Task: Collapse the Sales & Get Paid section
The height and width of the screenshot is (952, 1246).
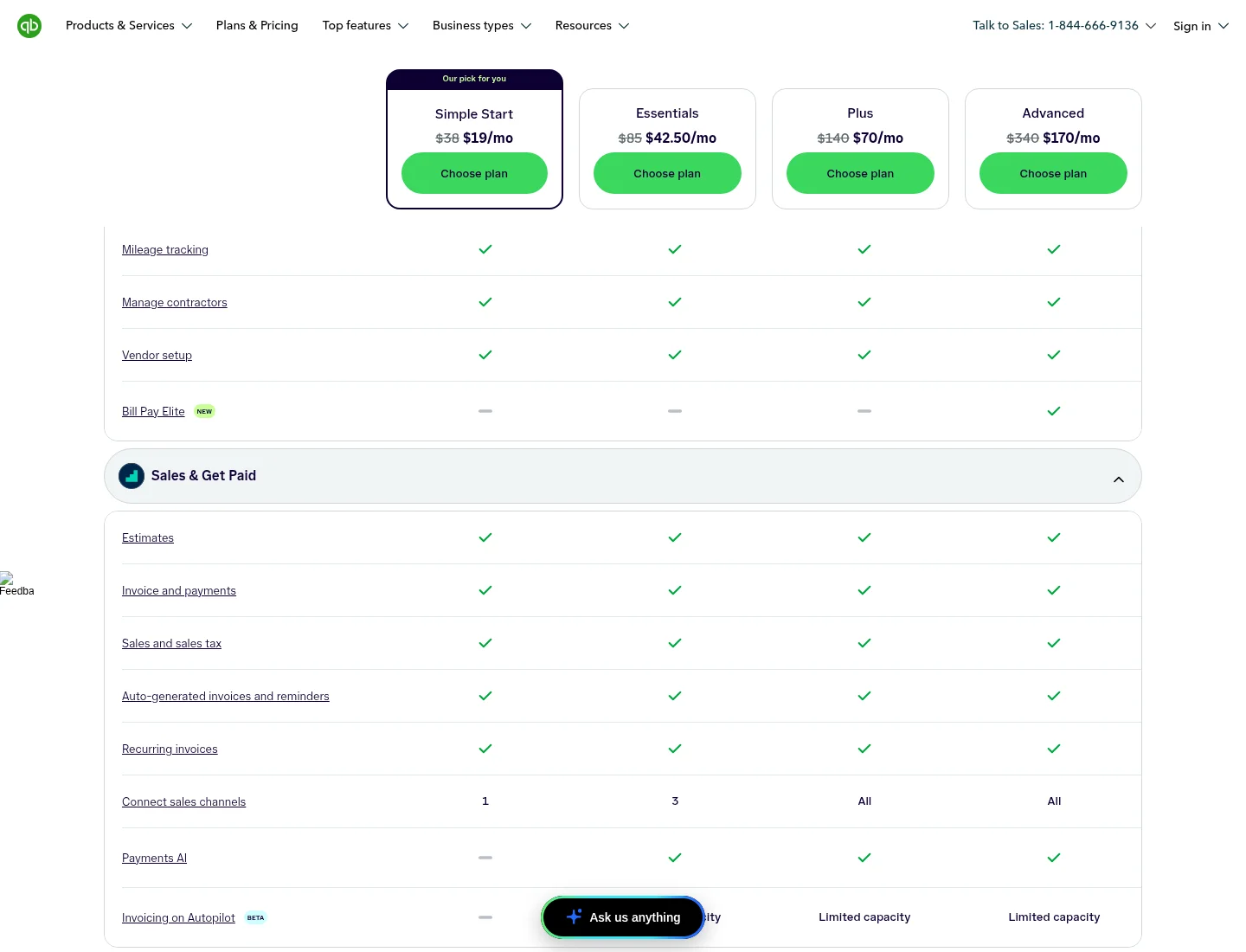Action: pos(1119,479)
